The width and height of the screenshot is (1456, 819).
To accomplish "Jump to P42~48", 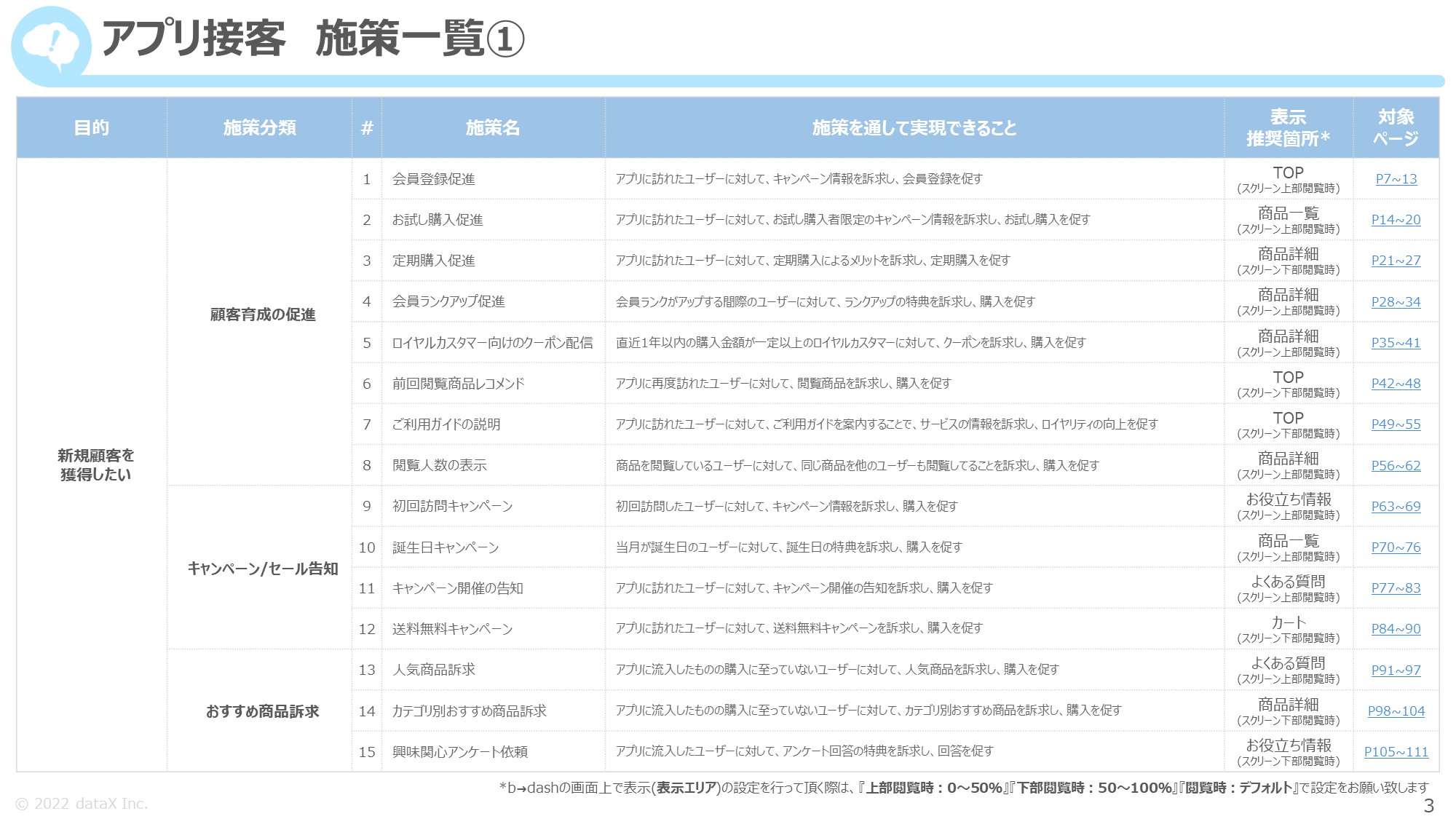I will point(1396,383).
